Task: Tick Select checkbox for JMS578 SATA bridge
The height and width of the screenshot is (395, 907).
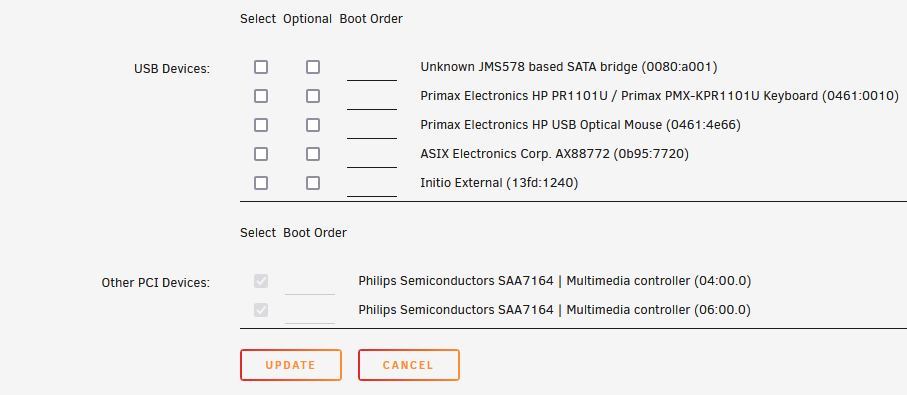Action: (x=261, y=67)
